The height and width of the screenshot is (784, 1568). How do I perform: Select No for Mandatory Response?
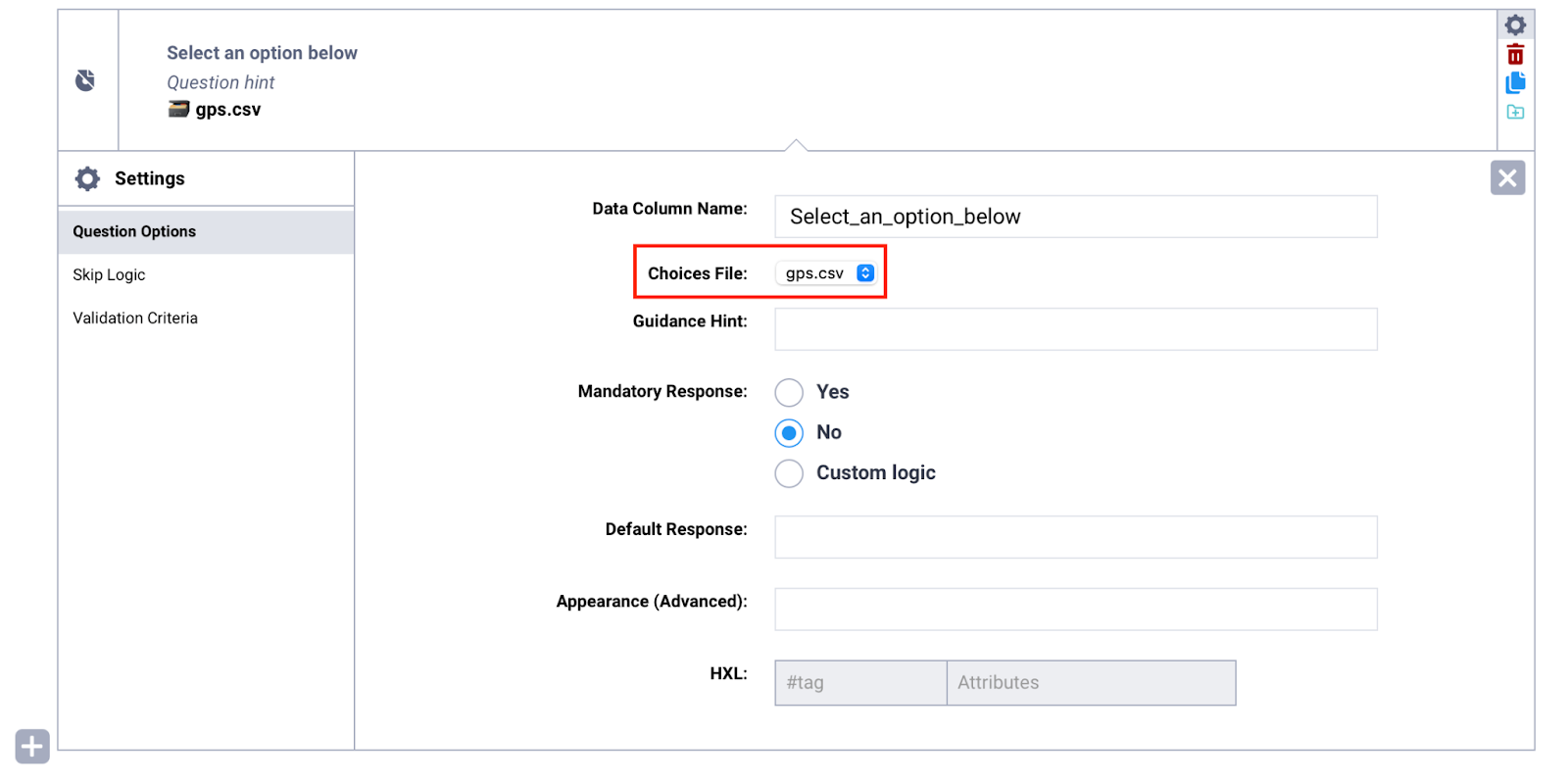tap(789, 432)
